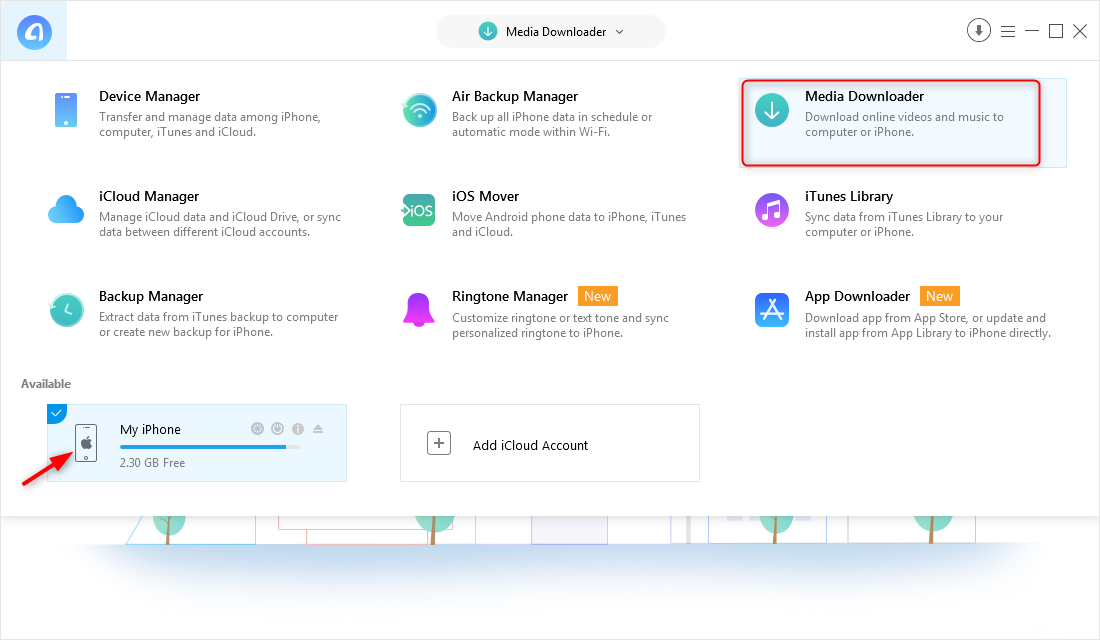Click "Manage iCloud data and iCloud Drive" description
Viewport: 1100px width, 640px height.
(x=220, y=225)
